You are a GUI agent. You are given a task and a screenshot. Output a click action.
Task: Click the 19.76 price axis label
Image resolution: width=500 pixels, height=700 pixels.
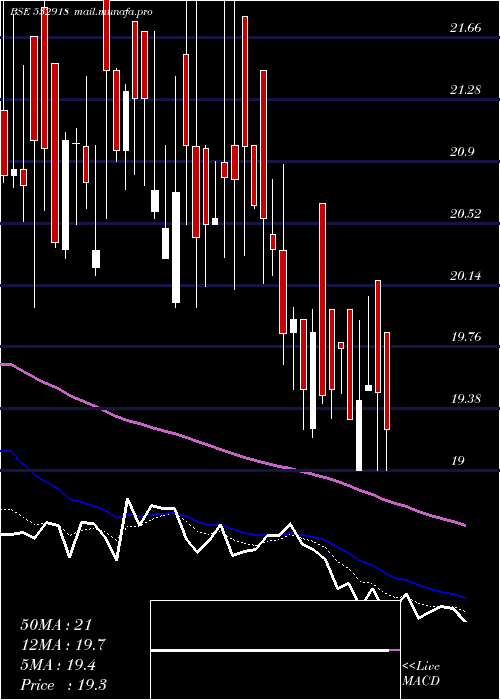(466, 337)
